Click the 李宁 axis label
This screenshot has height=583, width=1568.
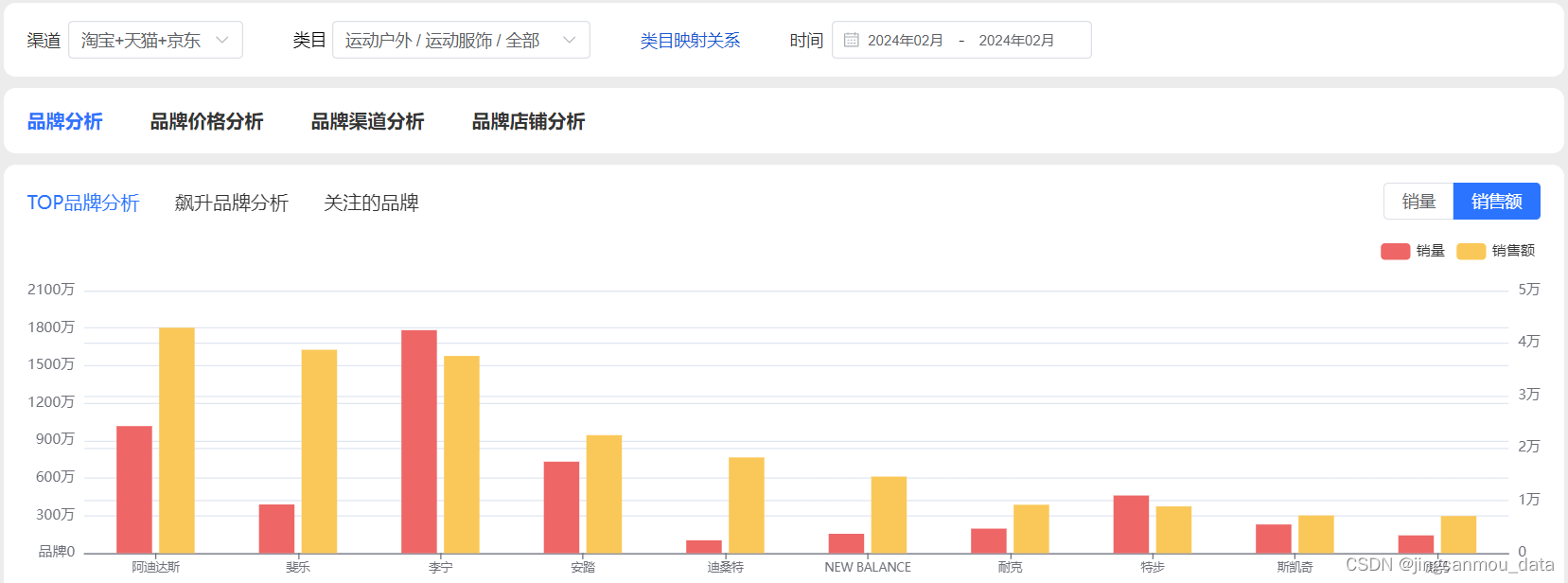[440, 567]
